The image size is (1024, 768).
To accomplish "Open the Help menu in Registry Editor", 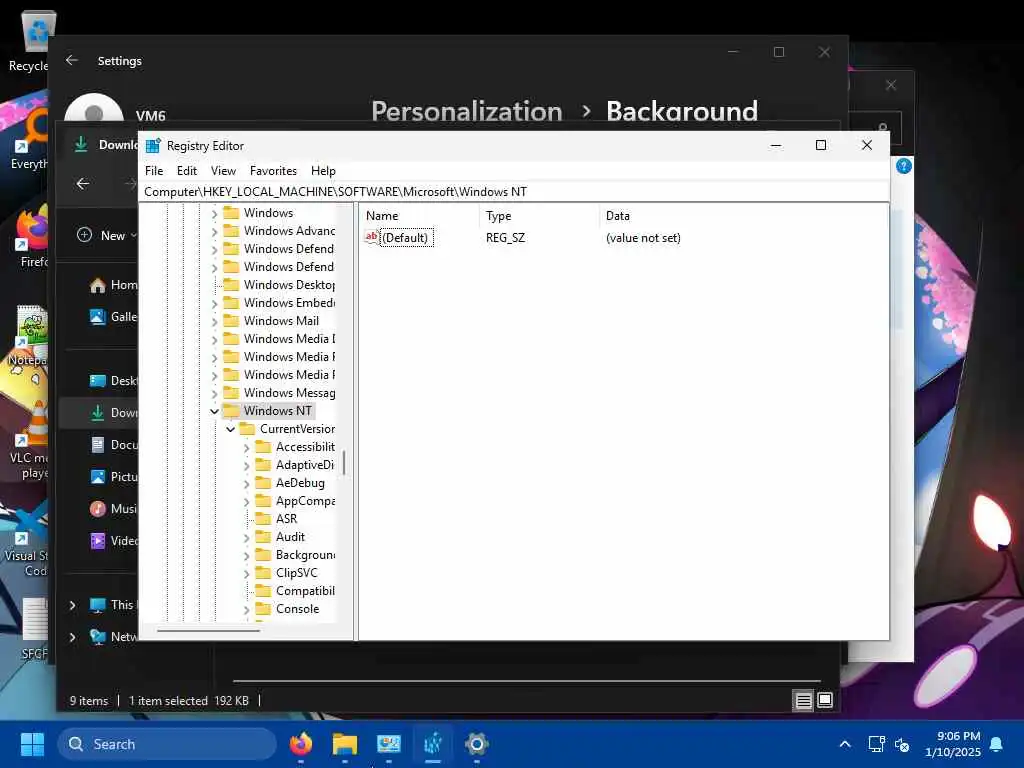I will pos(323,170).
